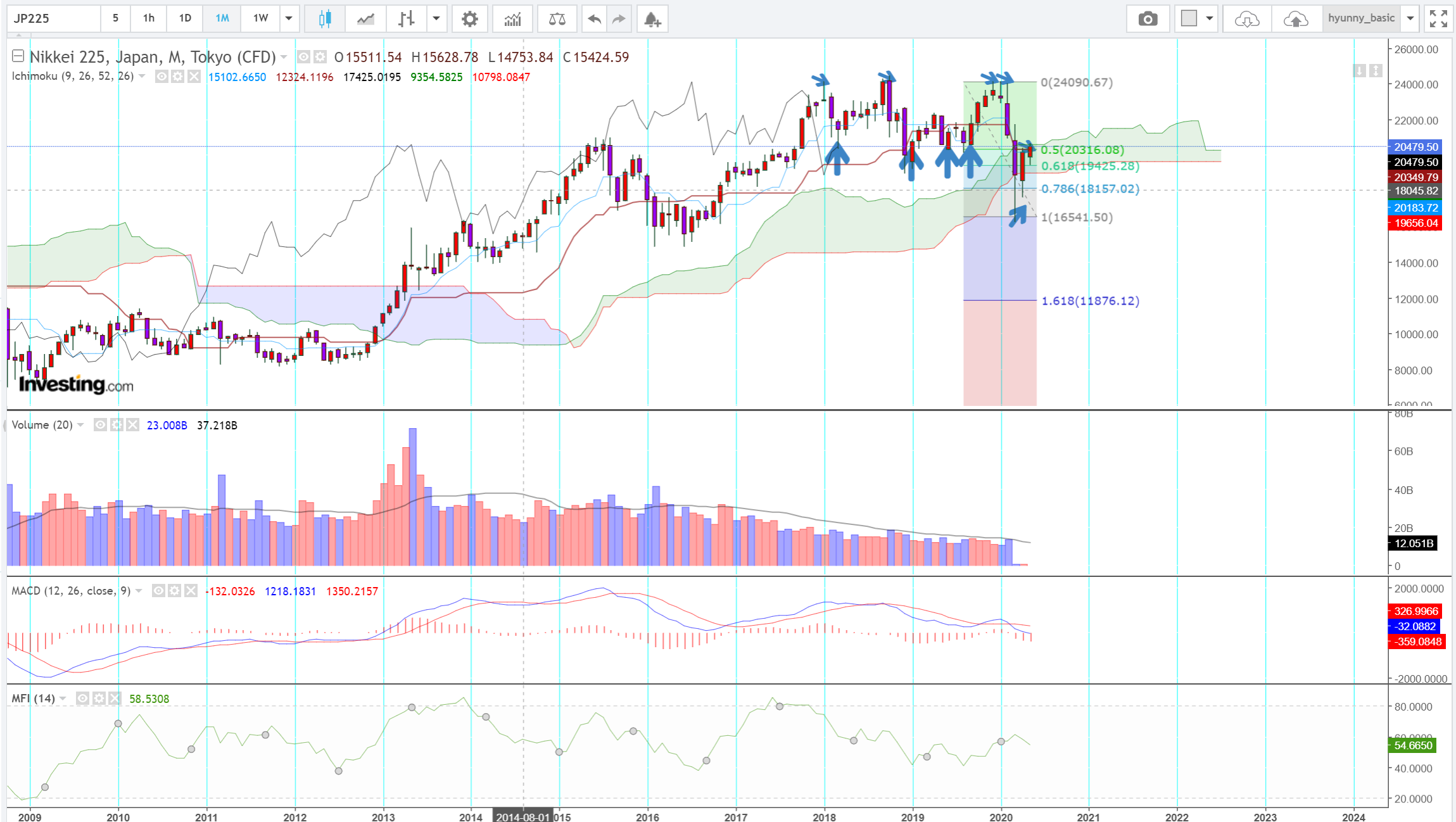1456x822 pixels.
Task: Add a price alert bell
Action: (x=652, y=18)
